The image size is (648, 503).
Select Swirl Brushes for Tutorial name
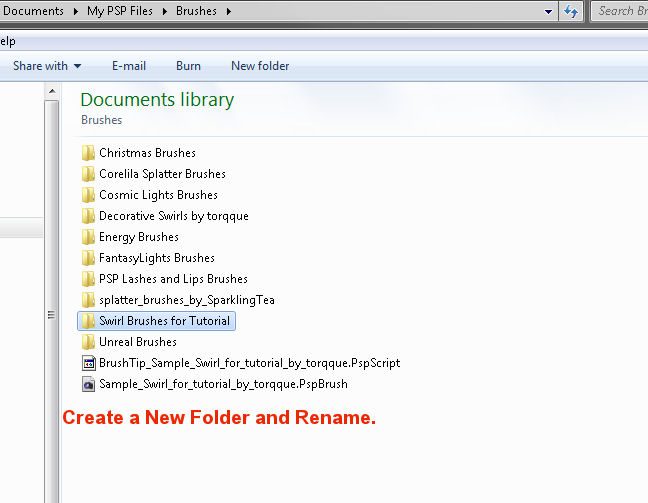click(164, 321)
